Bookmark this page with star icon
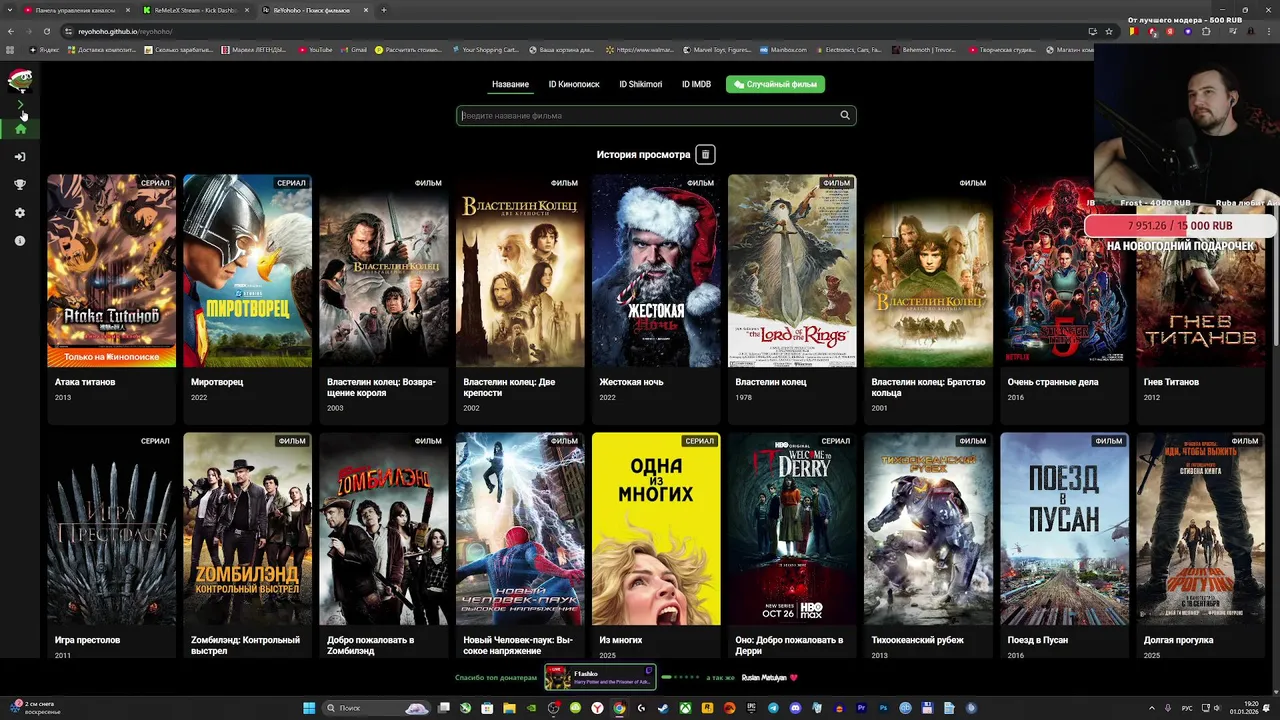This screenshot has width=1280, height=720. pyautogui.click(x=1109, y=31)
